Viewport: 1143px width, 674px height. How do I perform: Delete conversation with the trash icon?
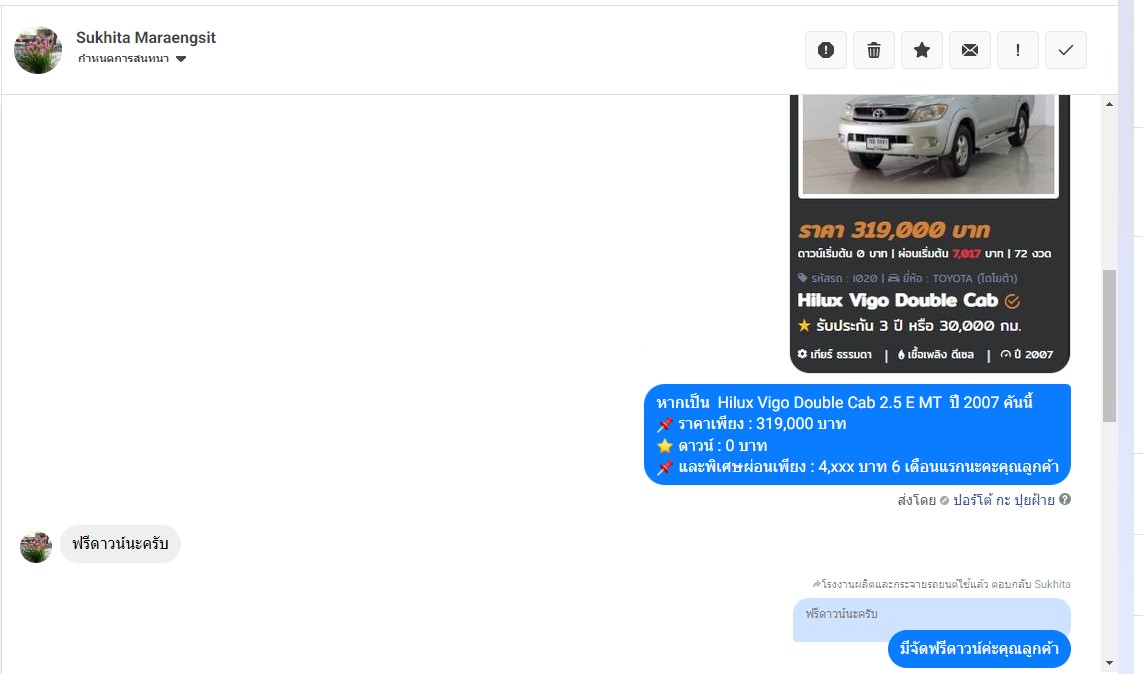(x=873, y=50)
